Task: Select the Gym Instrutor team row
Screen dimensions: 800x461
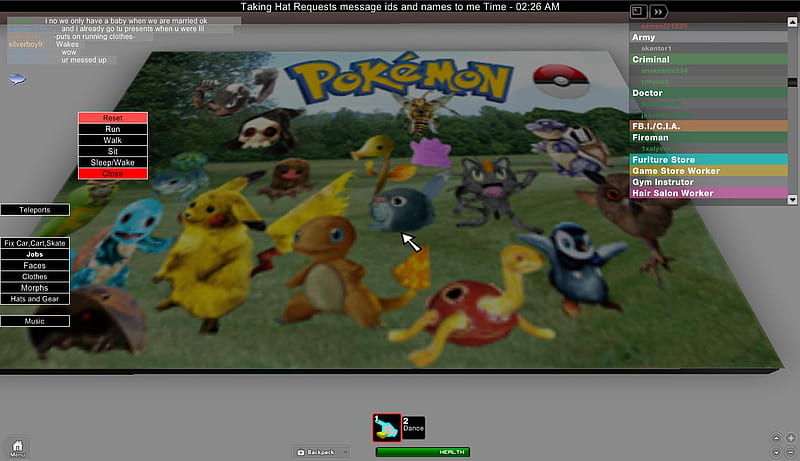Action: (708, 182)
